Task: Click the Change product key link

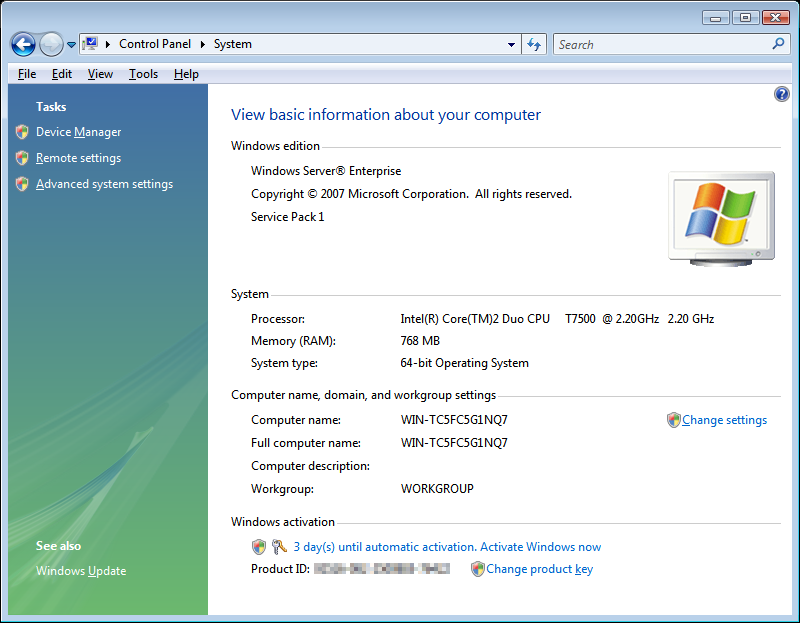Action: pos(540,569)
